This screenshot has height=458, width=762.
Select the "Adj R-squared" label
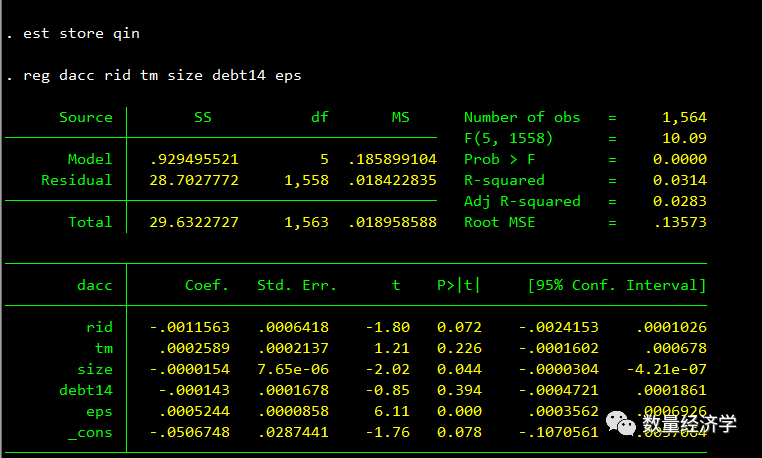(522, 201)
